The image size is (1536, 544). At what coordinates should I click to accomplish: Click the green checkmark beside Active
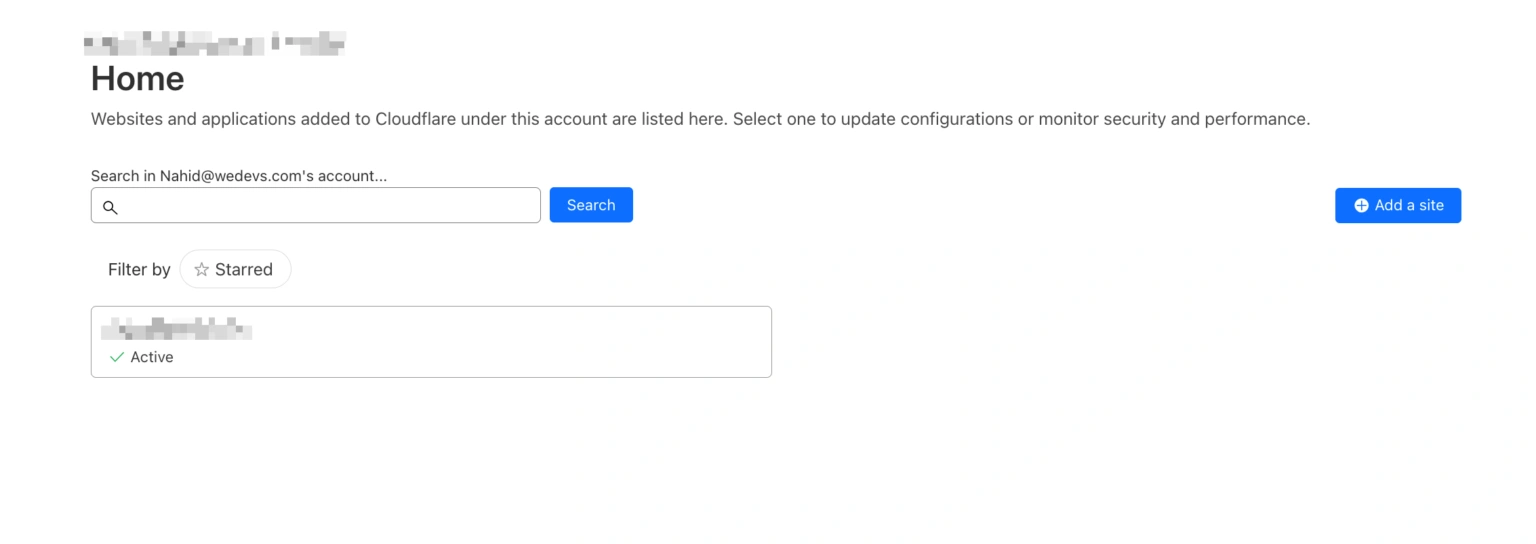(117, 357)
